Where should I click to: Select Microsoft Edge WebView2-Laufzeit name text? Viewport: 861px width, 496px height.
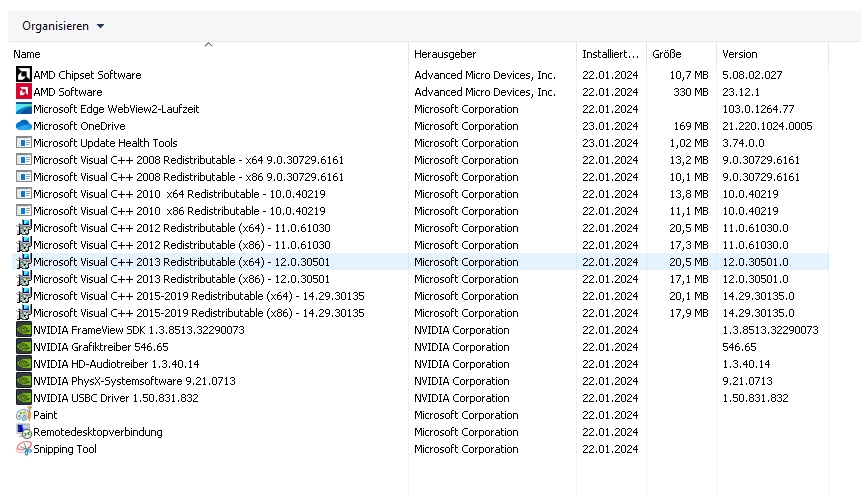point(116,109)
